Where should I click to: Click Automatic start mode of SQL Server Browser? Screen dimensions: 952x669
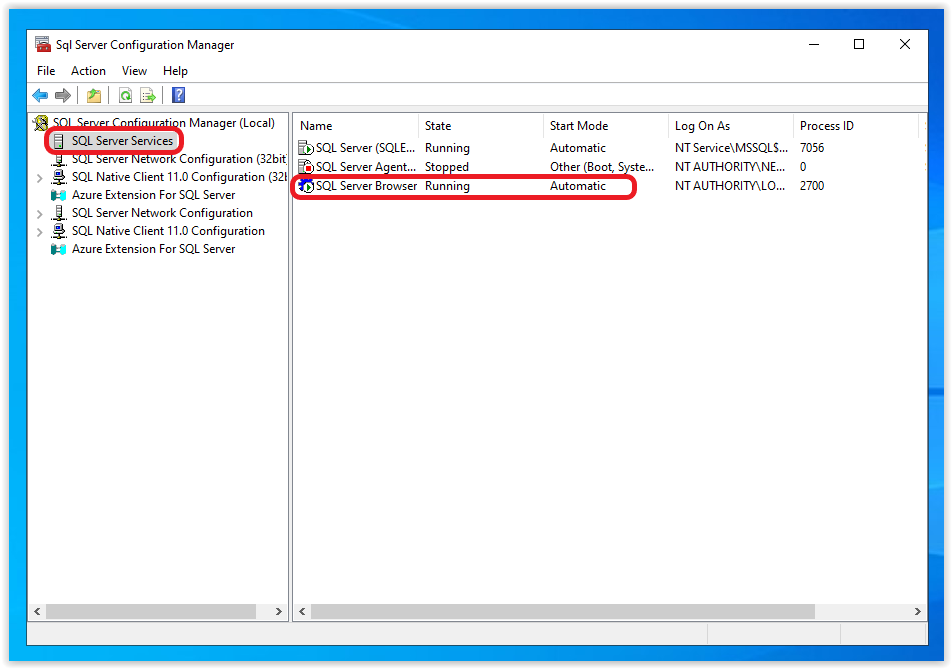[577, 186]
